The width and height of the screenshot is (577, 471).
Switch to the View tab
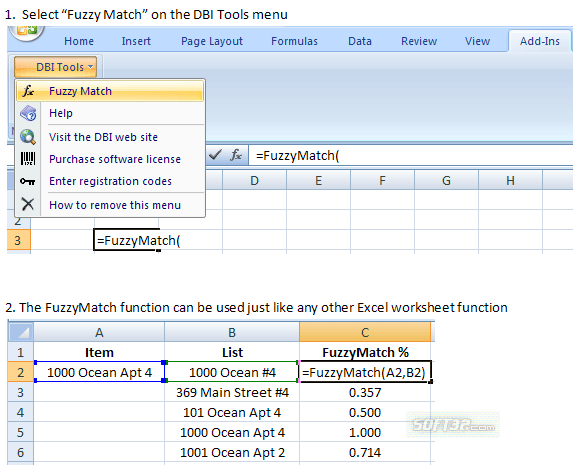pyautogui.click(x=477, y=41)
